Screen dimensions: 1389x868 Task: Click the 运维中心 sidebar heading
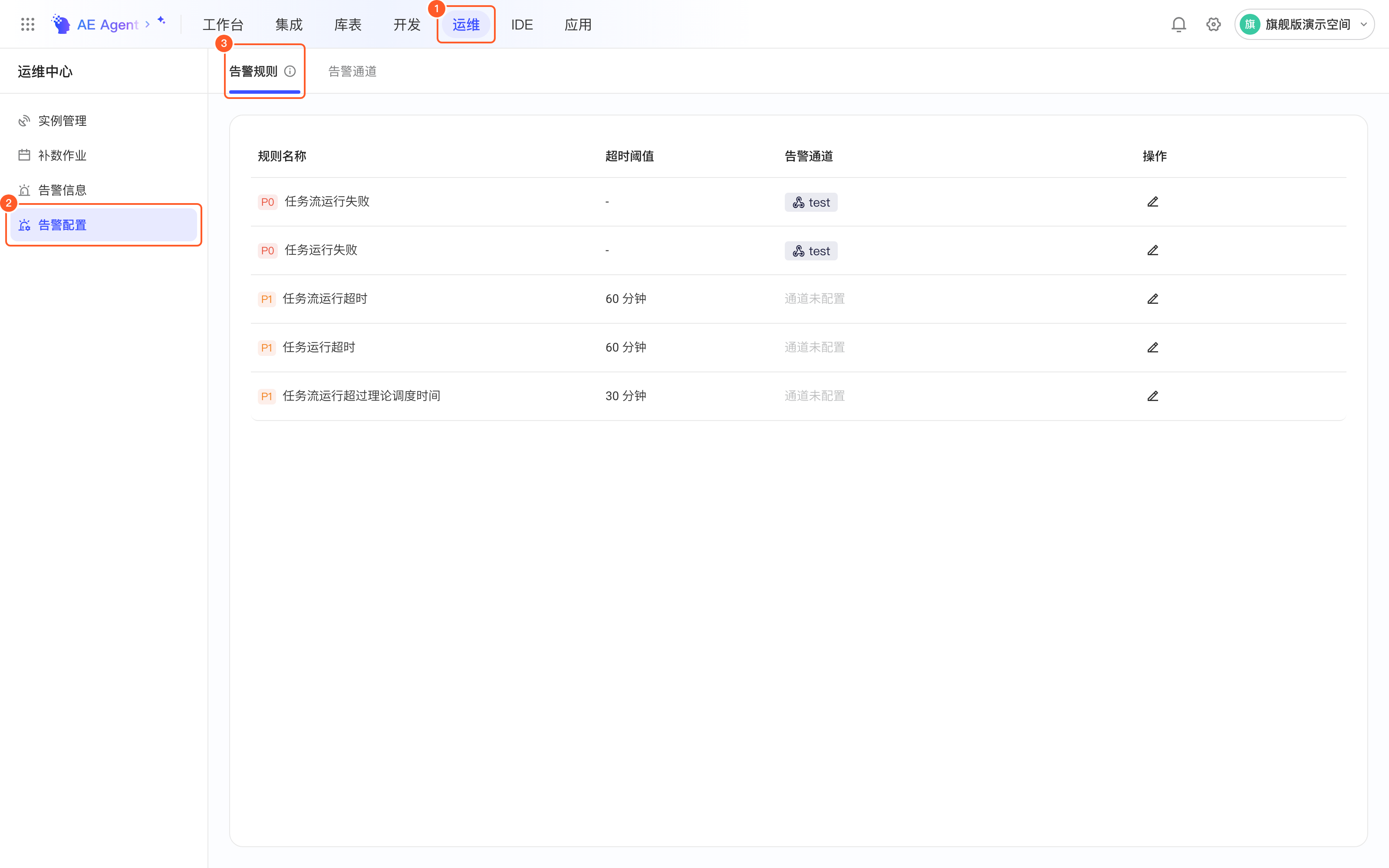coord(45,71)
